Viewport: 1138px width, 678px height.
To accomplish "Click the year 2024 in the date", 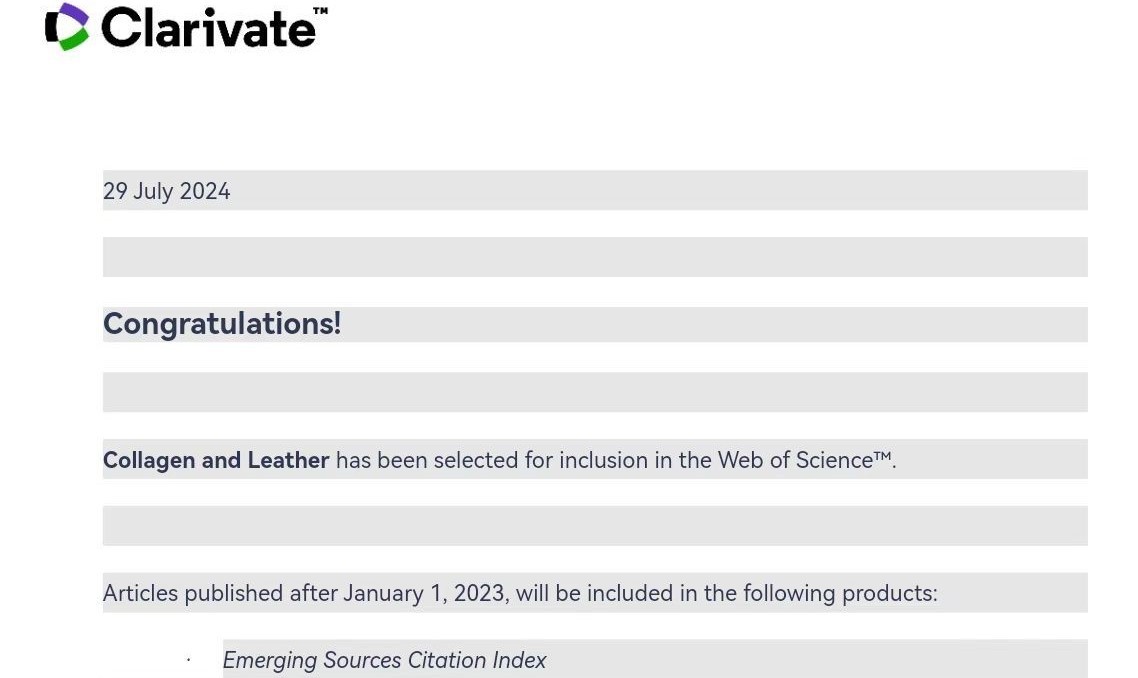I will (x=205, y=191).
